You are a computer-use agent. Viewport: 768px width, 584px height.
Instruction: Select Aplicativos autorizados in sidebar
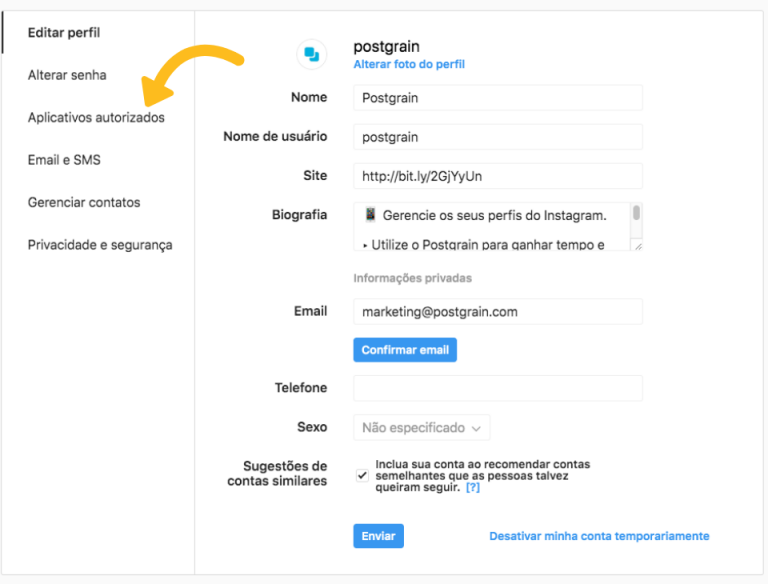(x=96, y=118)
